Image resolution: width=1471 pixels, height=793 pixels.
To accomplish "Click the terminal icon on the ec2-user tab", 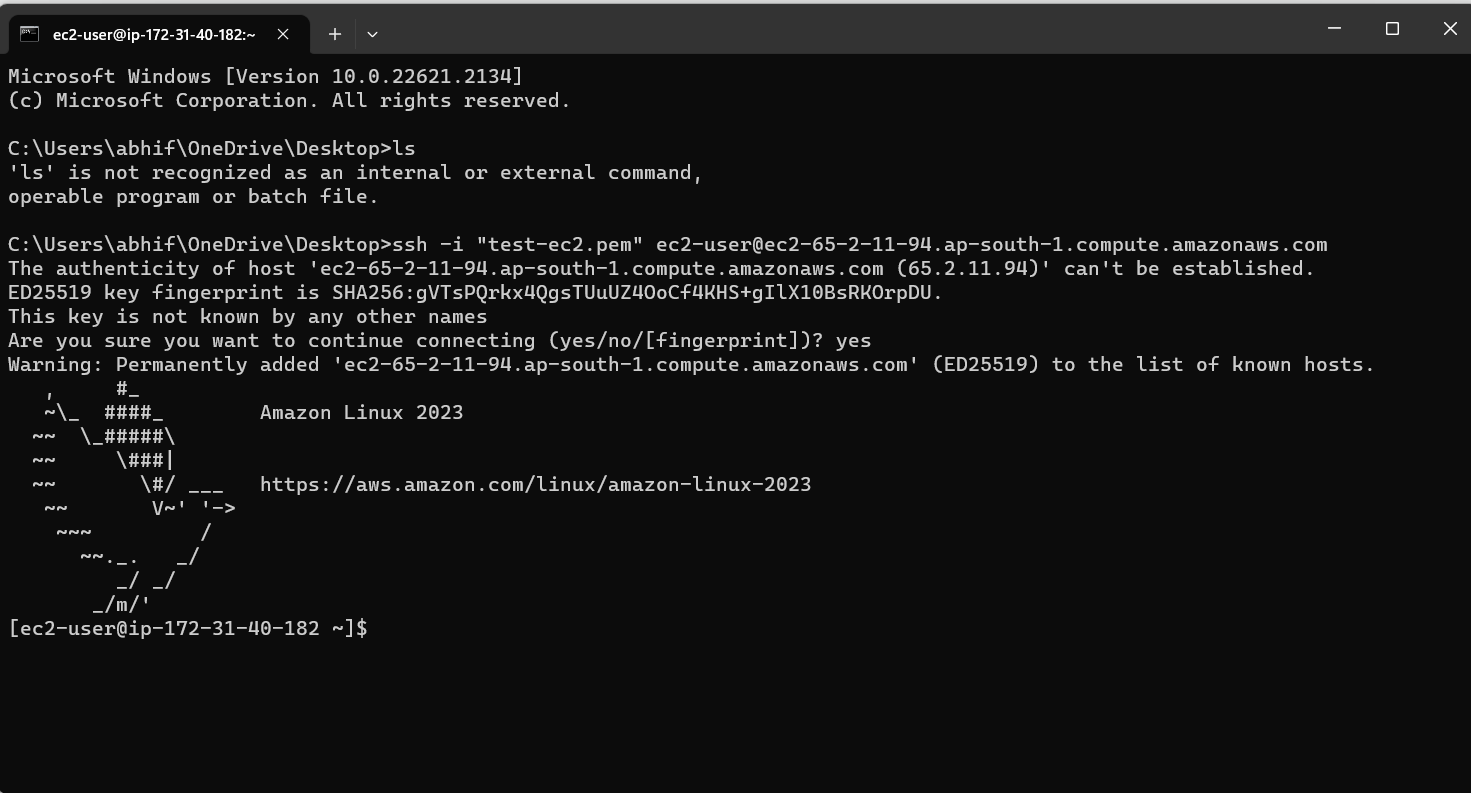I will coord(30,34).
